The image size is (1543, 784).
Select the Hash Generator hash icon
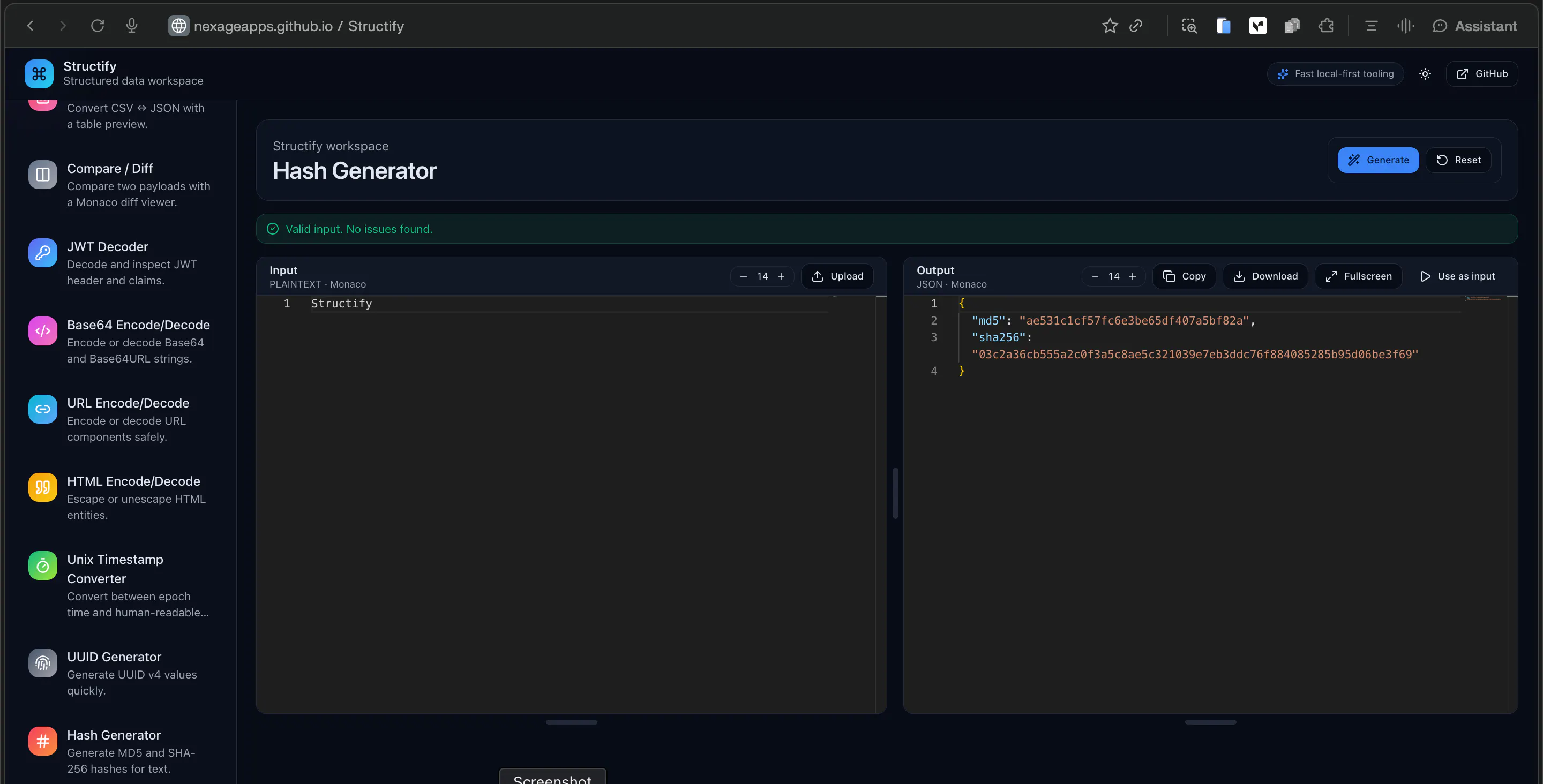(x=42, y=741)
